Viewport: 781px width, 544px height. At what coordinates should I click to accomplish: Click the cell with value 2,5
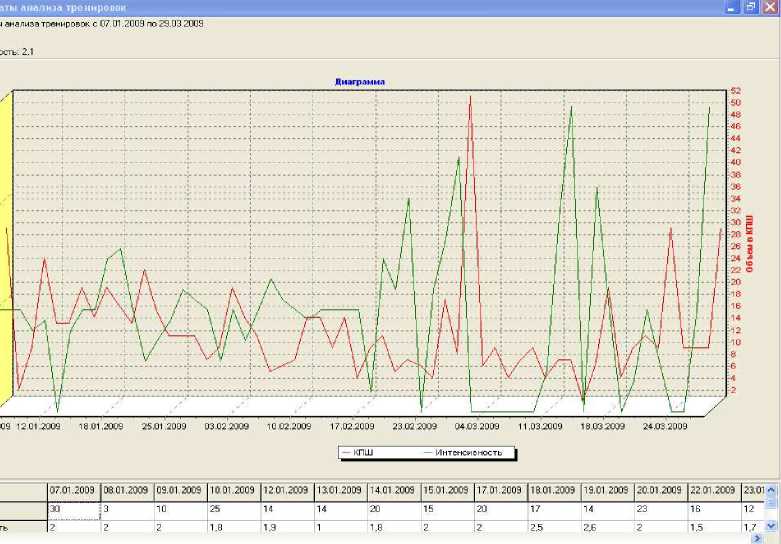[x=554, y=527]
